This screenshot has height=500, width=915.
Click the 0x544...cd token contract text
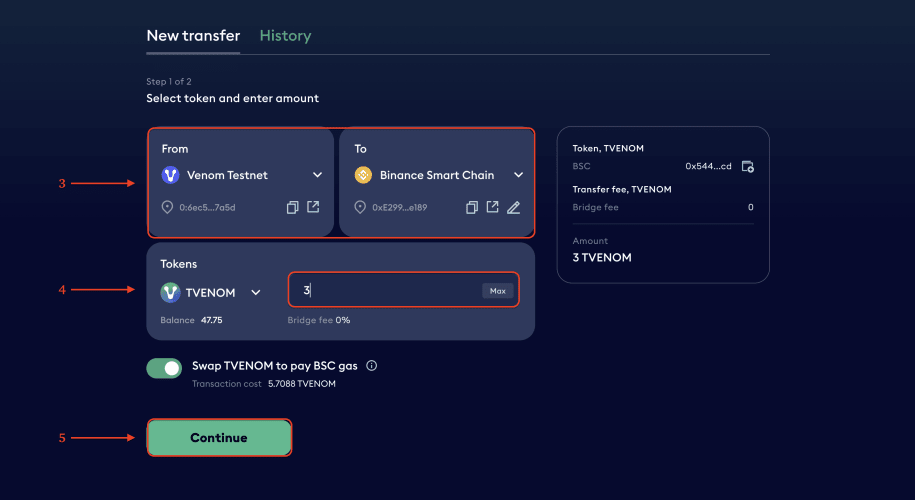708,166
